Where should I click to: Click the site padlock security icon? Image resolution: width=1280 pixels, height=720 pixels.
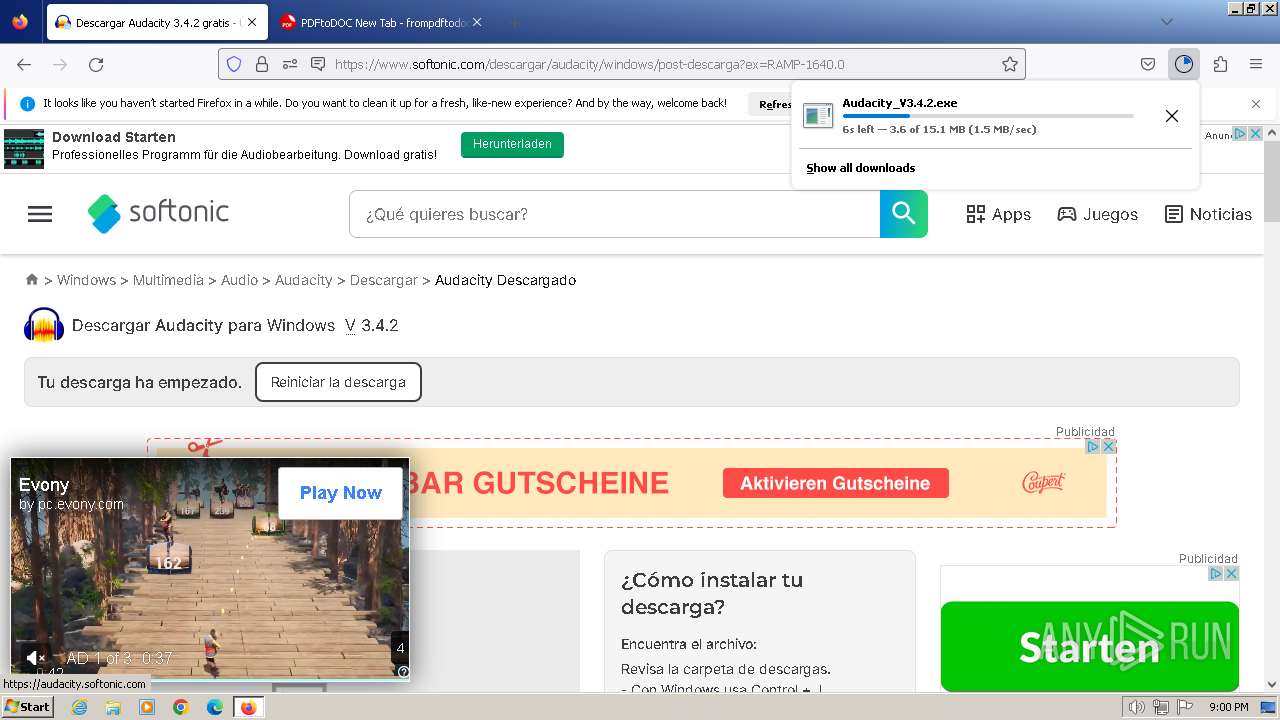coord(262,64)
